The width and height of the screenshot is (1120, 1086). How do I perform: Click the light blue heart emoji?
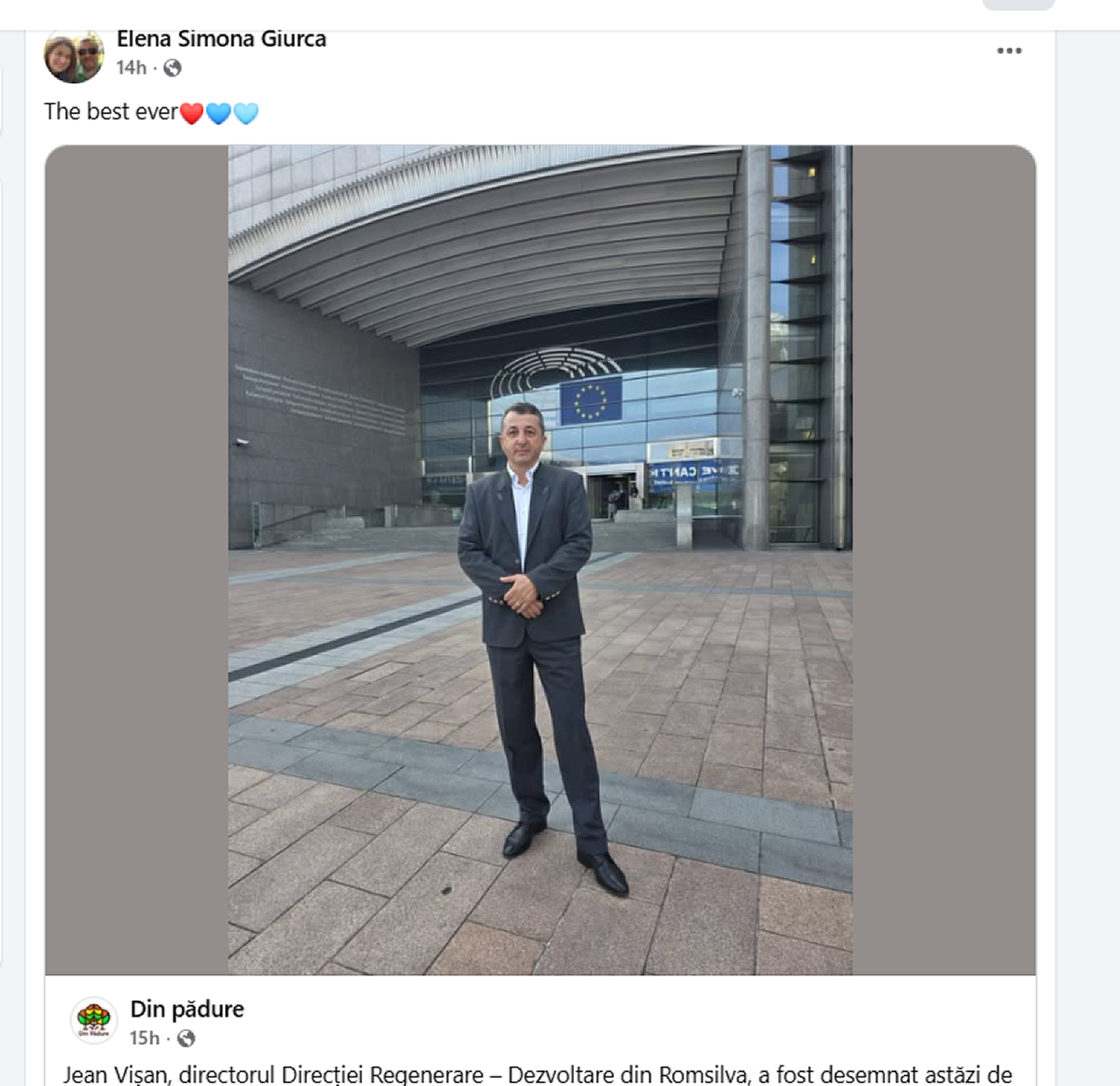[245, 114]
